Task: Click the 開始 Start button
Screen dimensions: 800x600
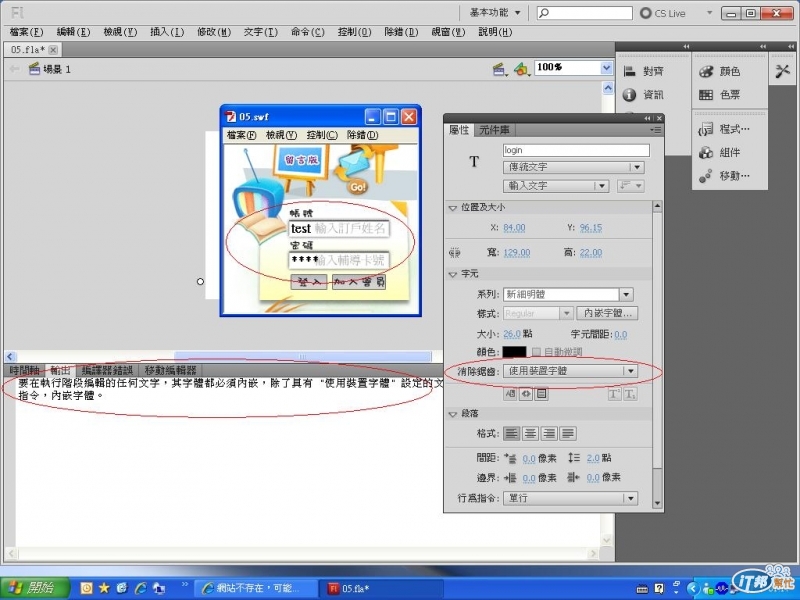Action: point(35,588)
